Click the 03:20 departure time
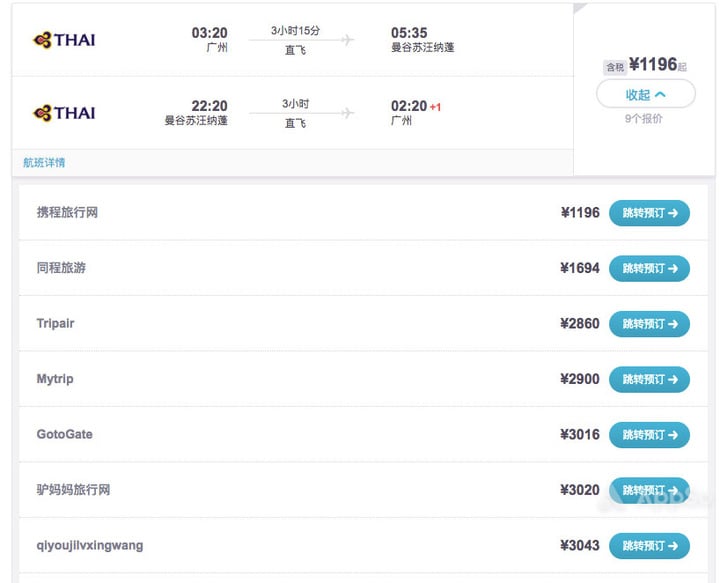This screenshot has width=720, height=583. [209, 33]
